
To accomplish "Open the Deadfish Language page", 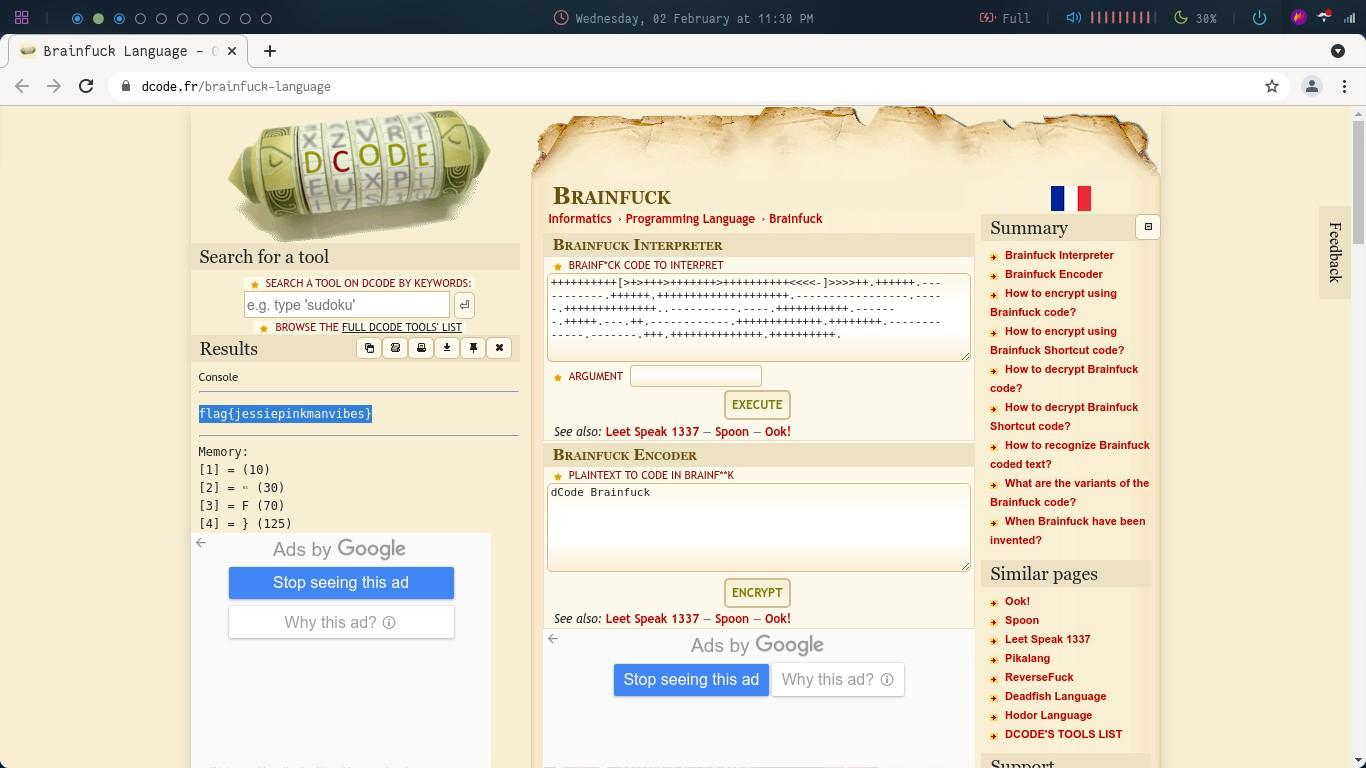I will point(1055,696).
